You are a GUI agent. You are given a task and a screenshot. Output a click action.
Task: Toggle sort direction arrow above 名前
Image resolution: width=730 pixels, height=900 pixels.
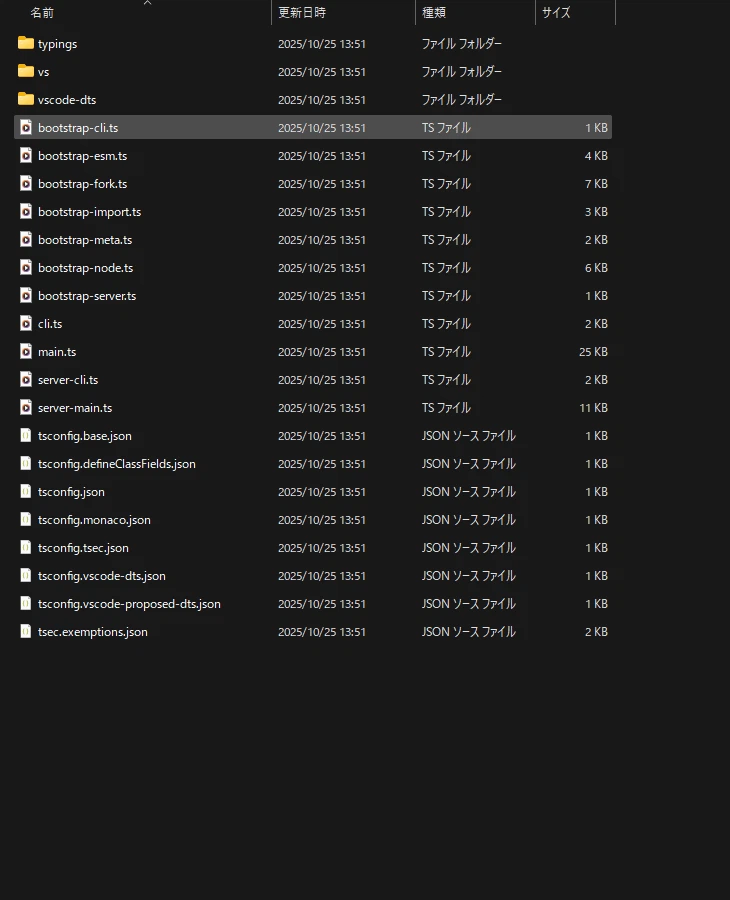point(147,3)
